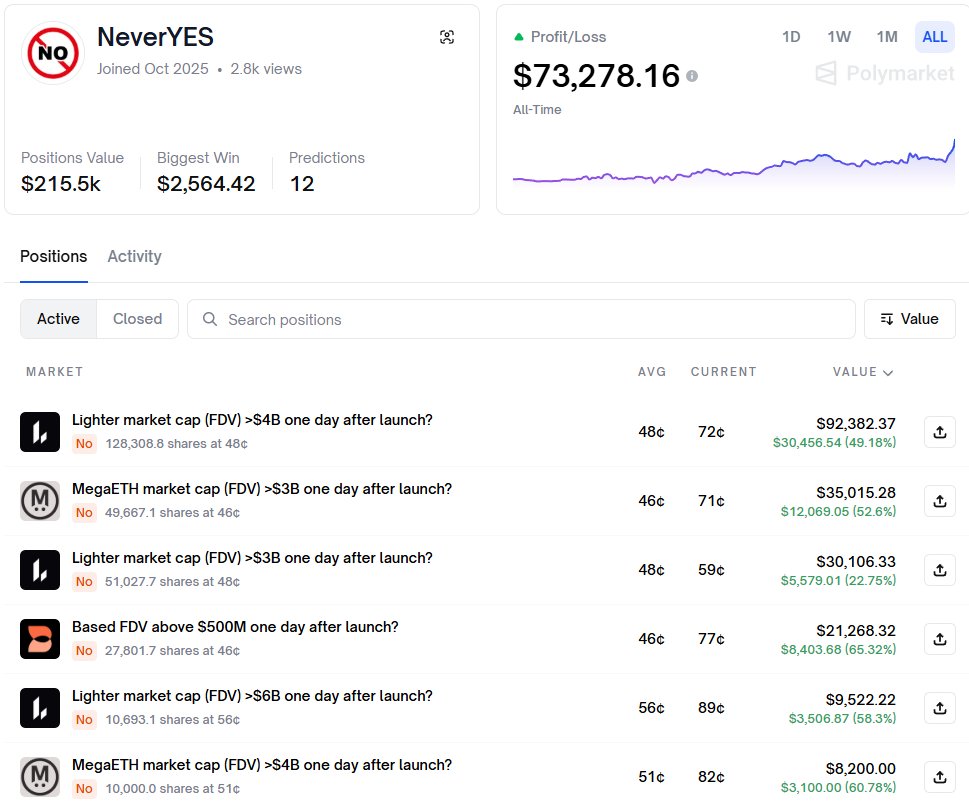Share the MegaETH >$4B position

coord(940,777)
